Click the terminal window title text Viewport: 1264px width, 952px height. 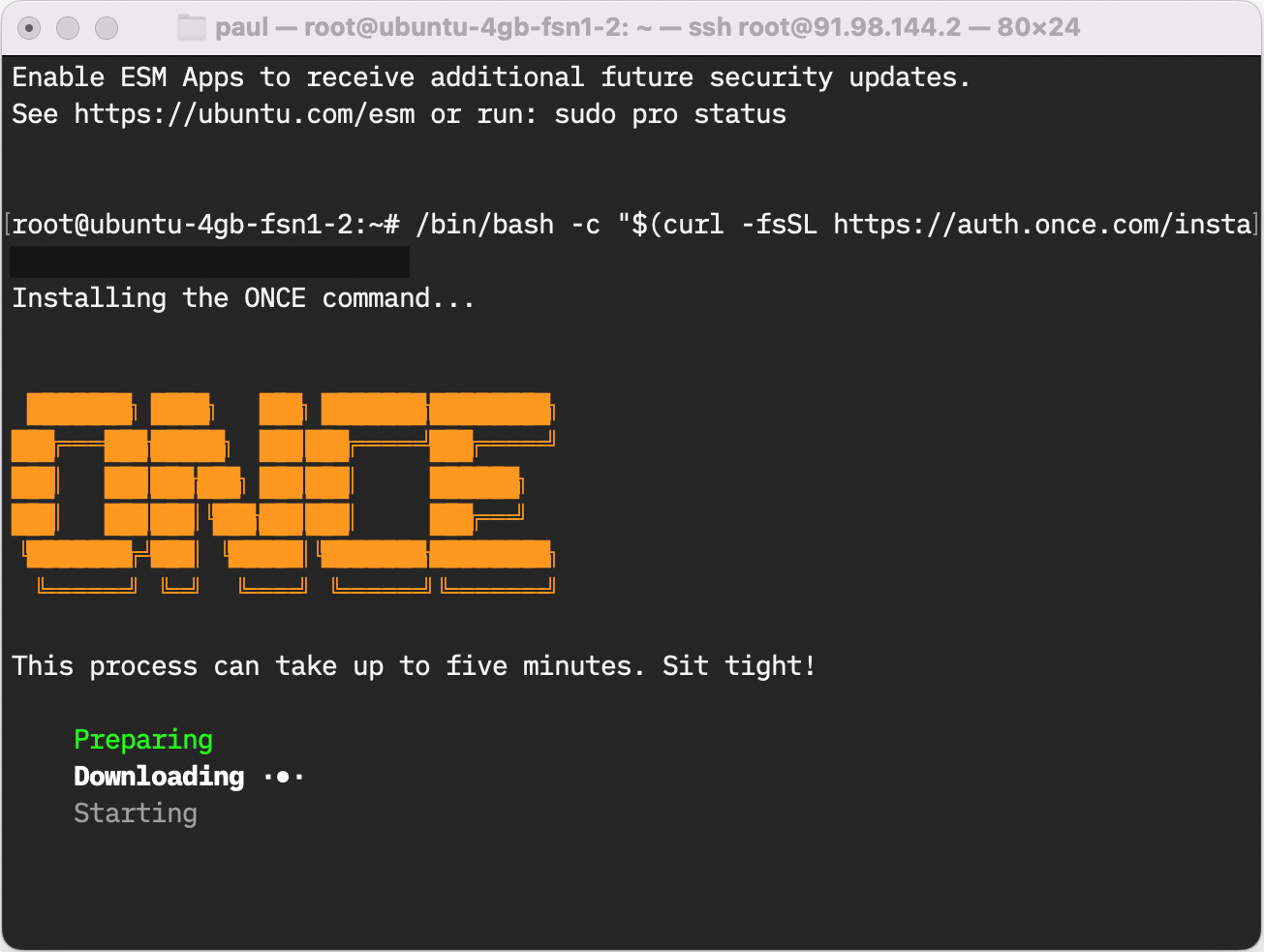point(647,27)
